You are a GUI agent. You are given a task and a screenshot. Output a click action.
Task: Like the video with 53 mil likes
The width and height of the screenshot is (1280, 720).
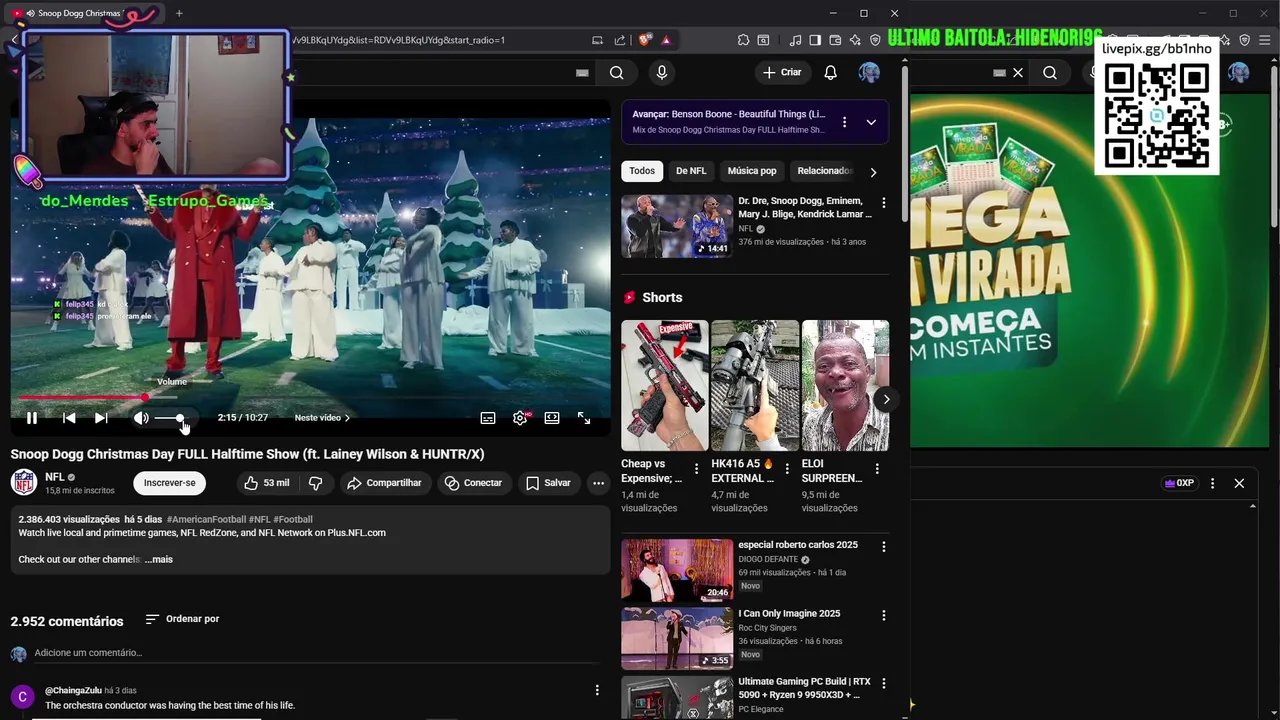tap(266, 483)
